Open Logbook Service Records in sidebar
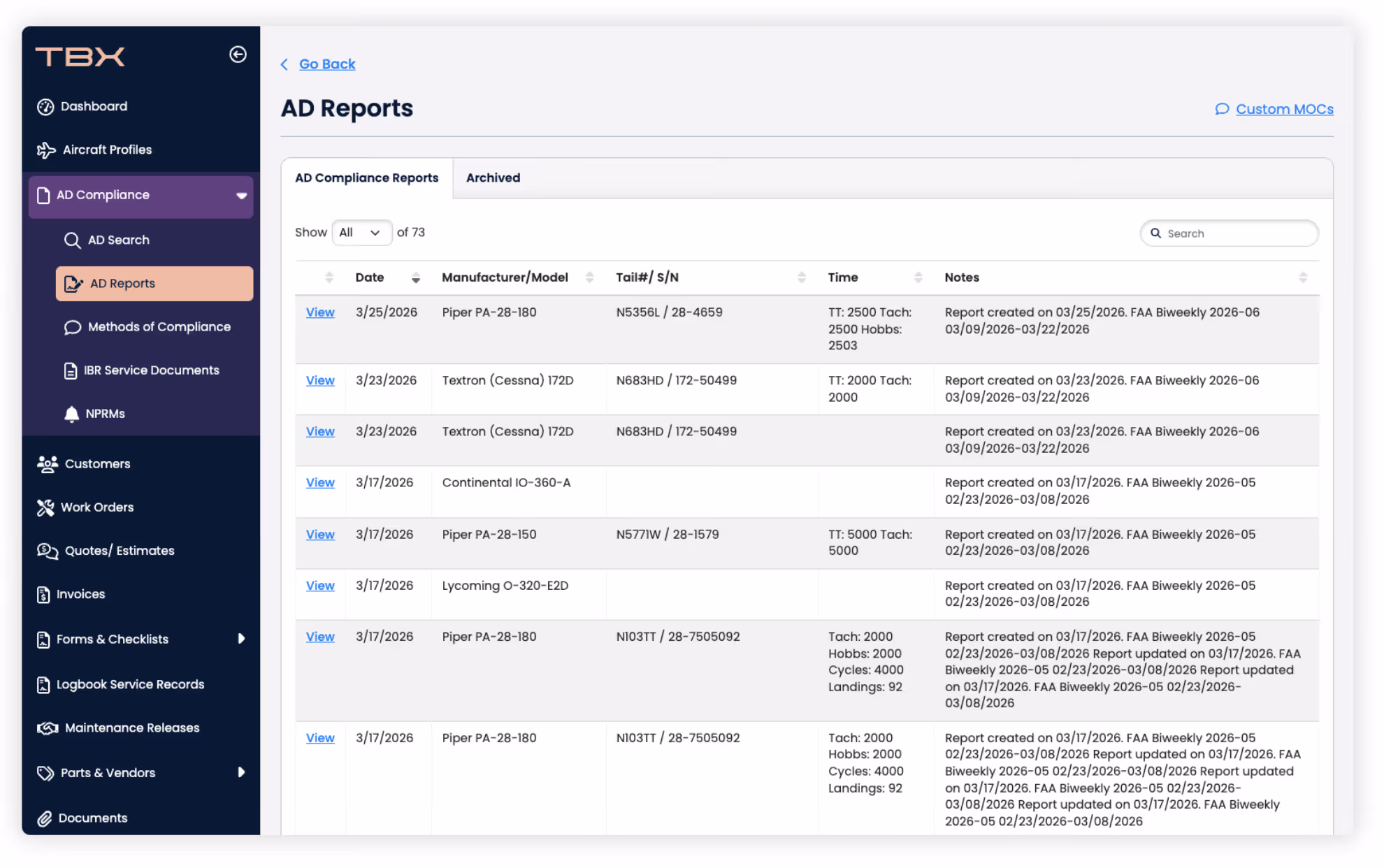1384x868 pixels. 130,686
